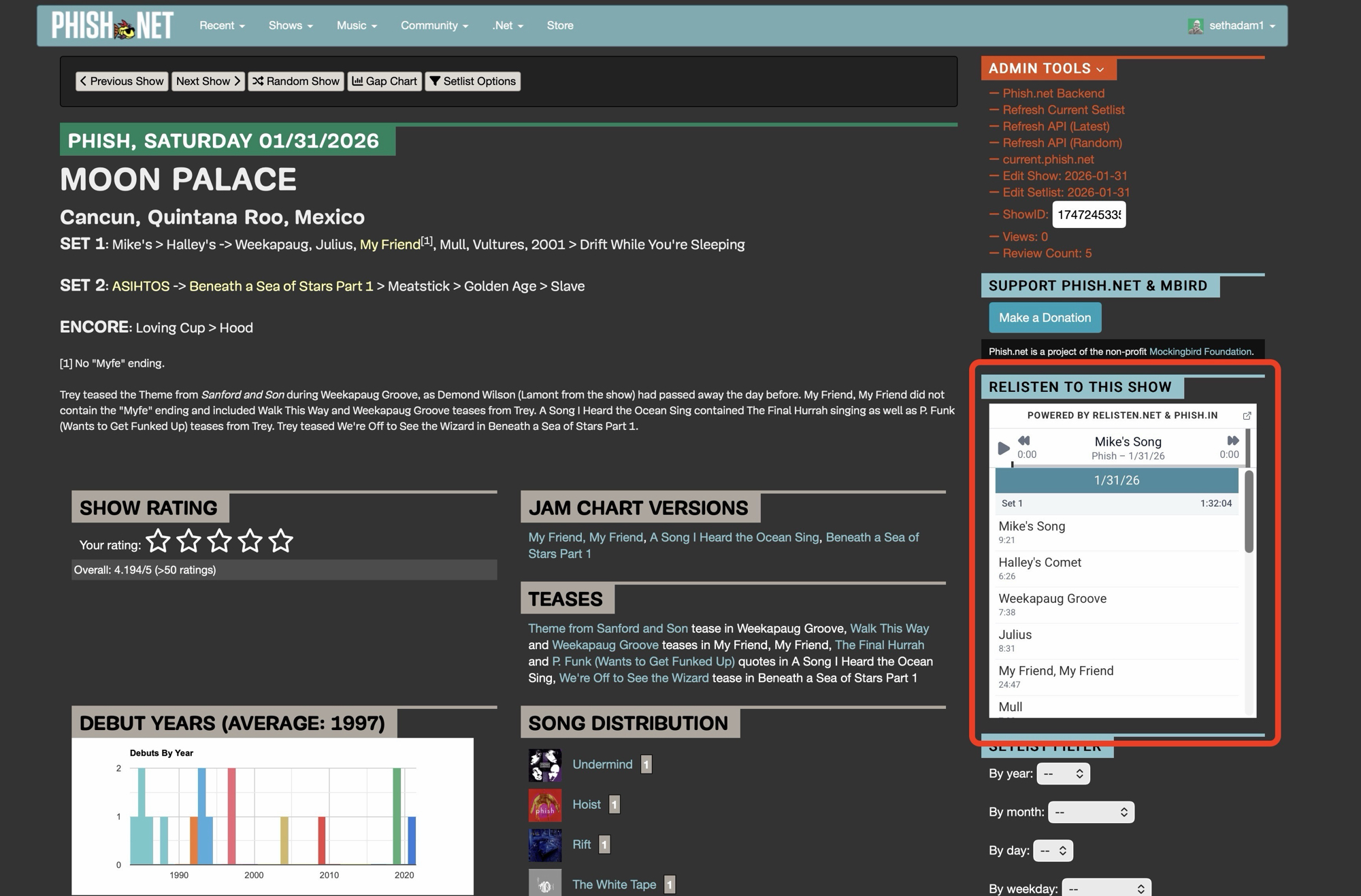
Task: Click the Hoist album art icon
Action: (544, 805)
